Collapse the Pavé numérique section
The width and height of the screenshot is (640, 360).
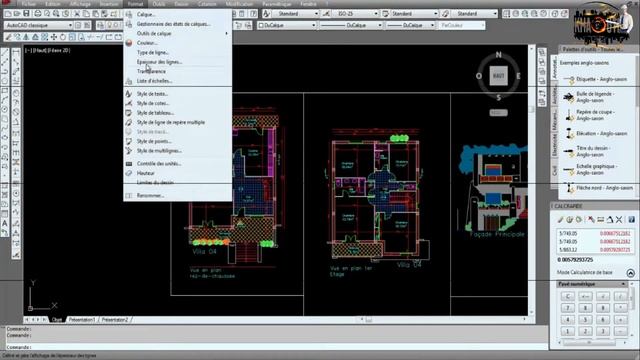[623, 284]
